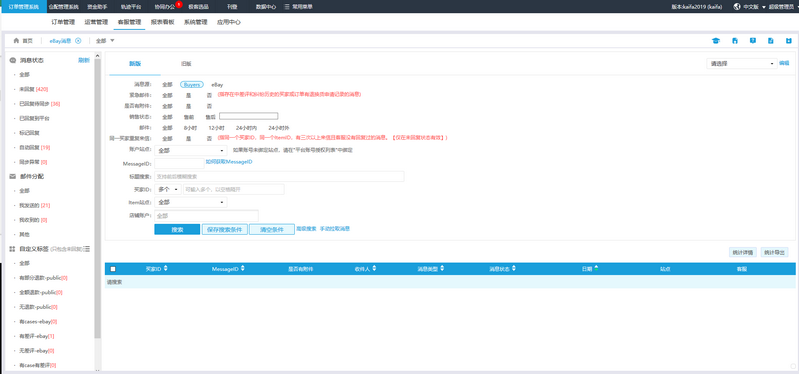Click the home icon beside 首页

pos(16,41)
